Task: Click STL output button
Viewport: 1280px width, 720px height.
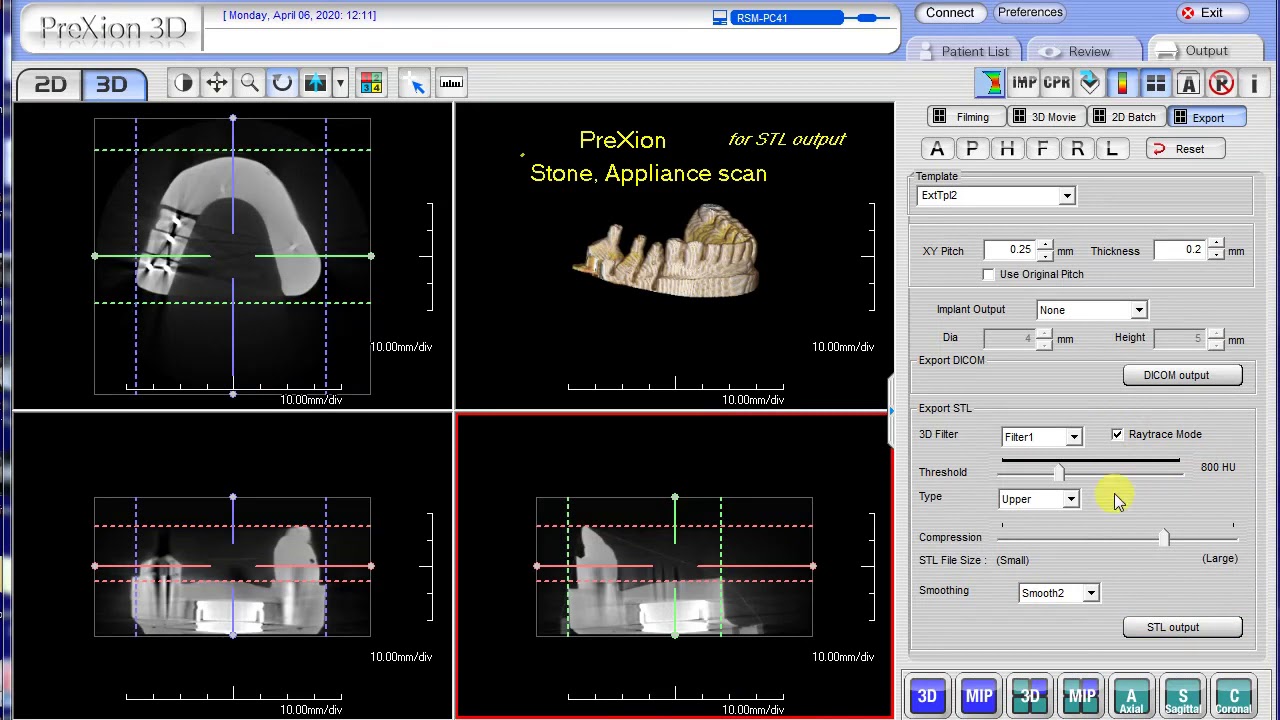Action: pos(1182,627)
